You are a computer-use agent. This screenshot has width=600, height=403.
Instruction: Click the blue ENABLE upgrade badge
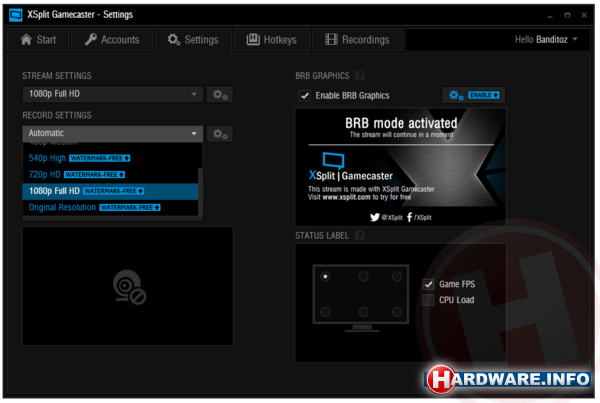[484, 95]
